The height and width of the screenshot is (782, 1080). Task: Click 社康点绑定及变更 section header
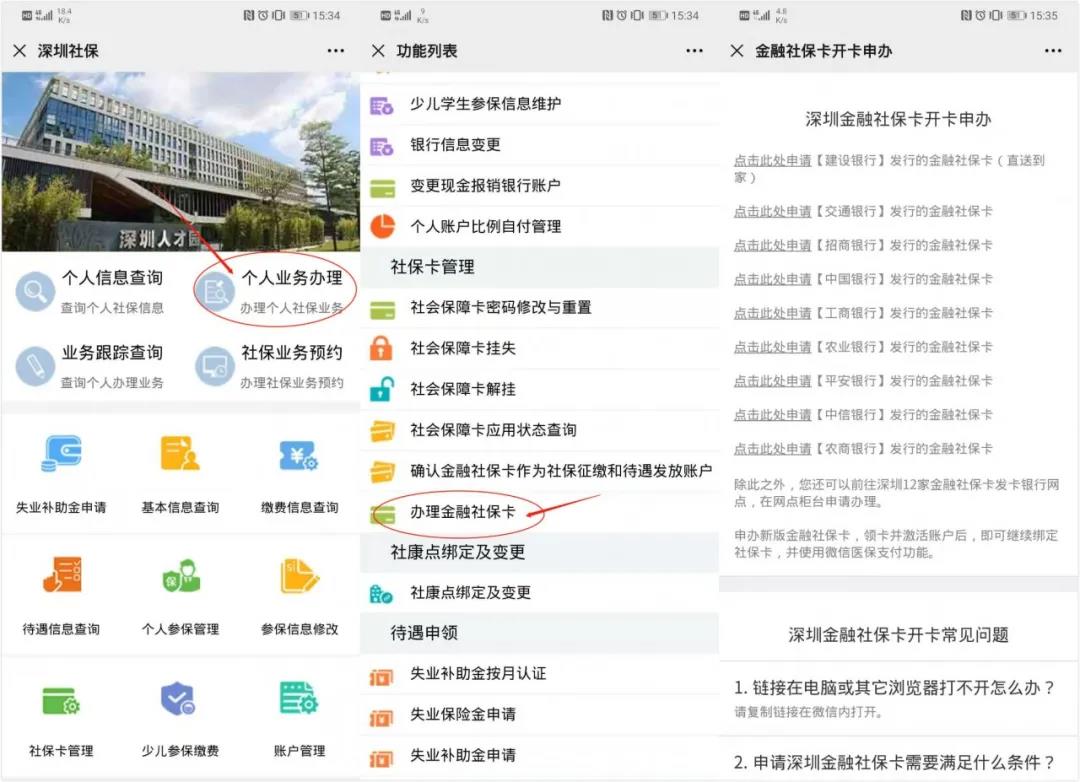pos(539,552)
